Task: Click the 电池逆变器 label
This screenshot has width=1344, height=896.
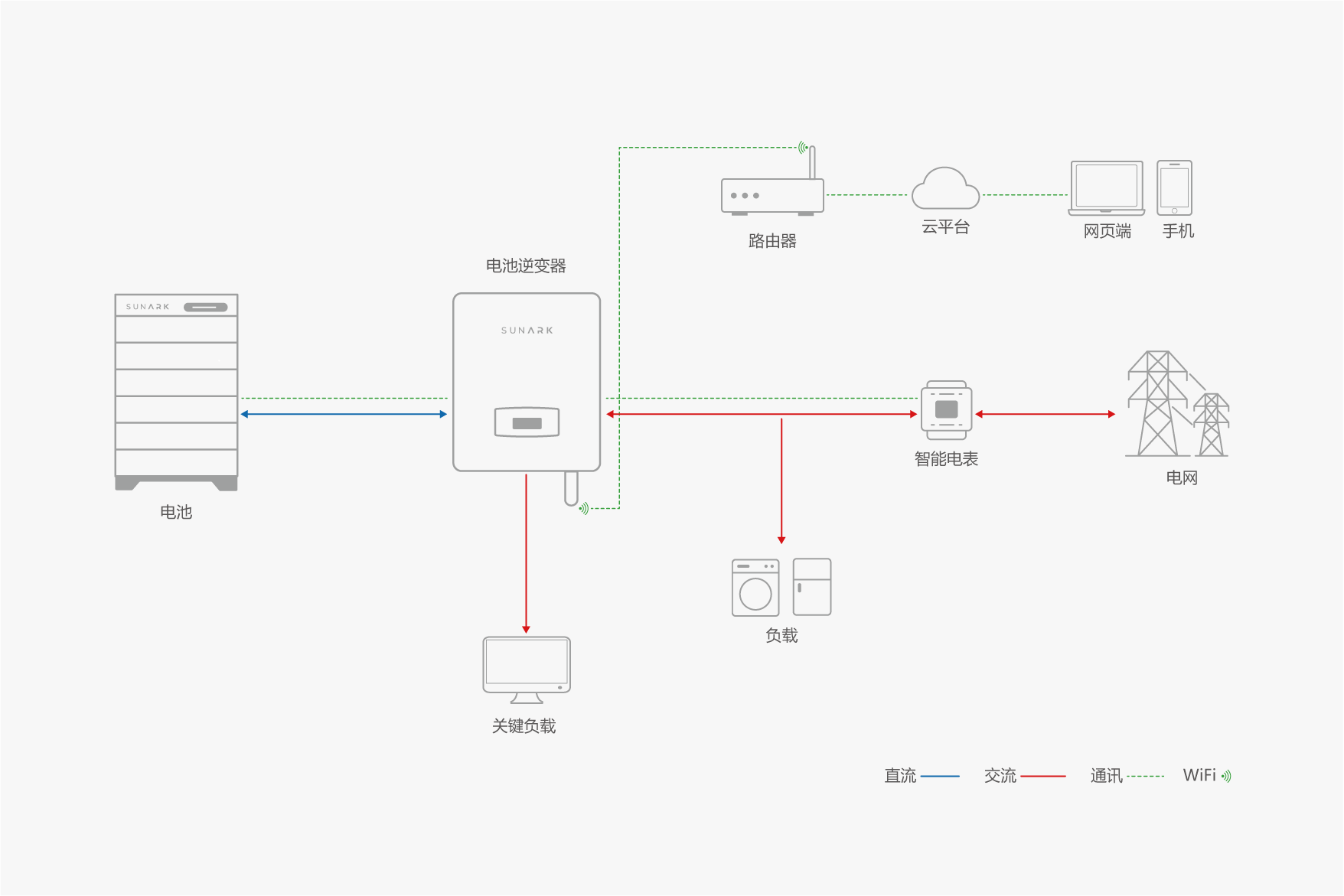Action: tap(526, 266)
